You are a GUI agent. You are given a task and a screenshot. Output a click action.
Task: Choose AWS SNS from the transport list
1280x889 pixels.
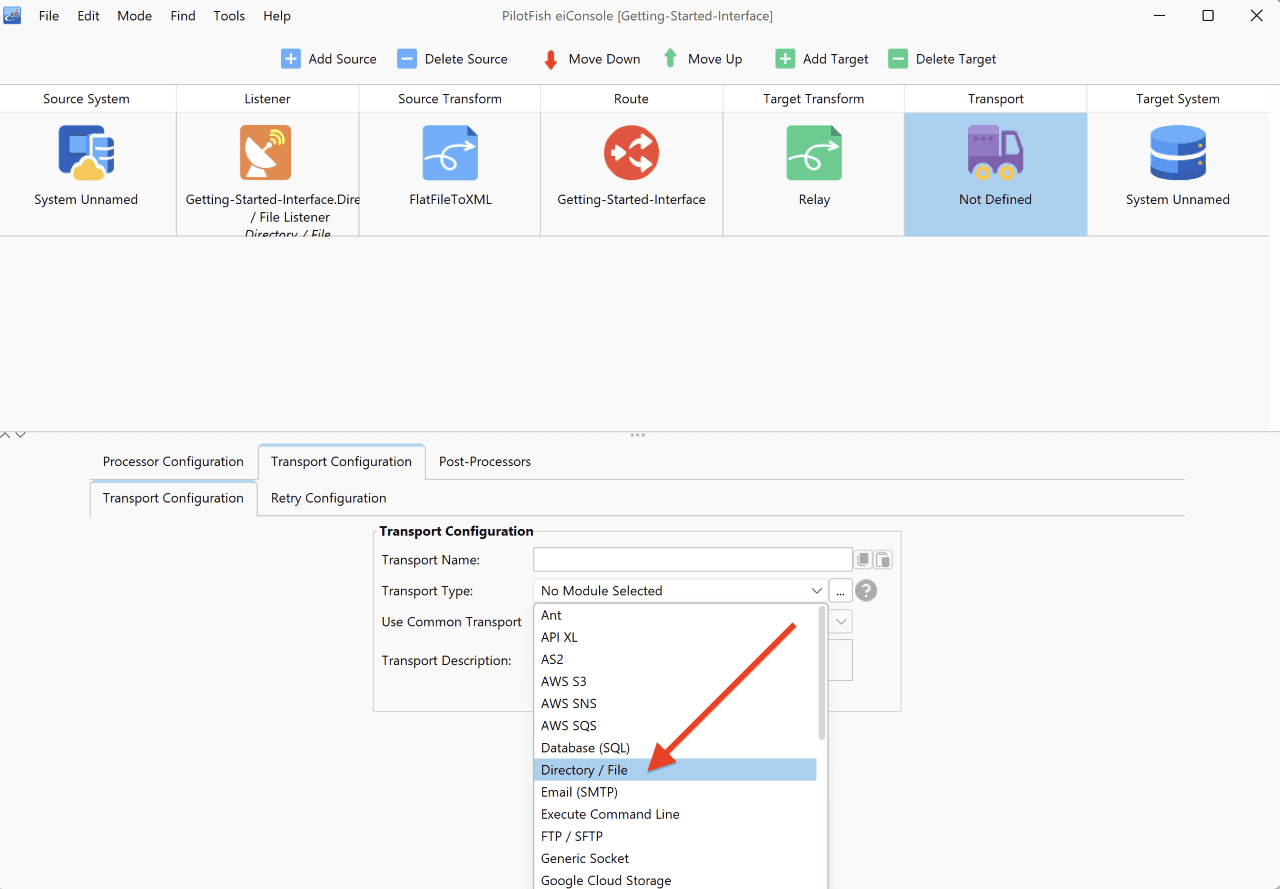coord(675,703)
